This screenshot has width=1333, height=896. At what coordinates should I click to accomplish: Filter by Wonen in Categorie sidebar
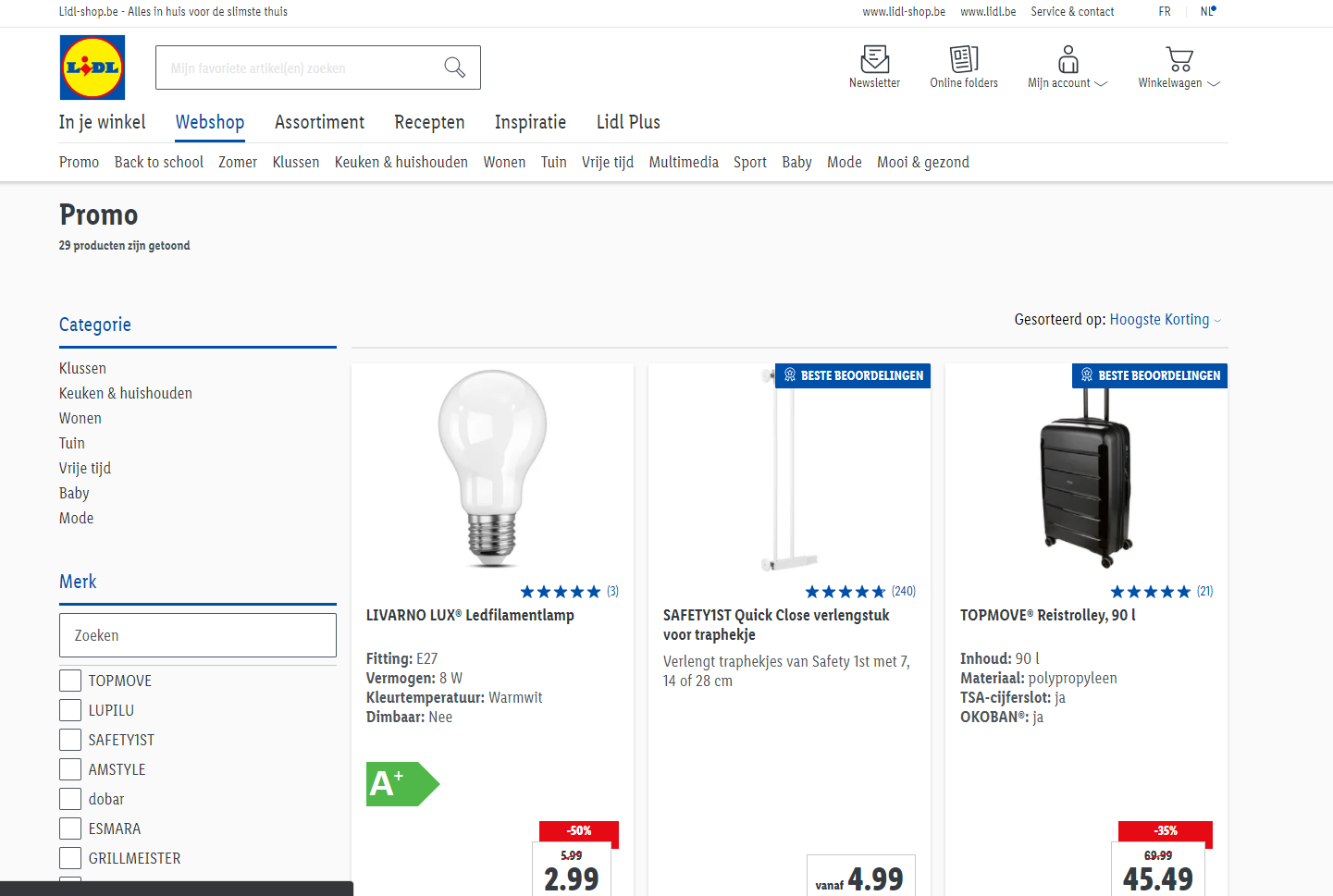[x=80, y=418]
